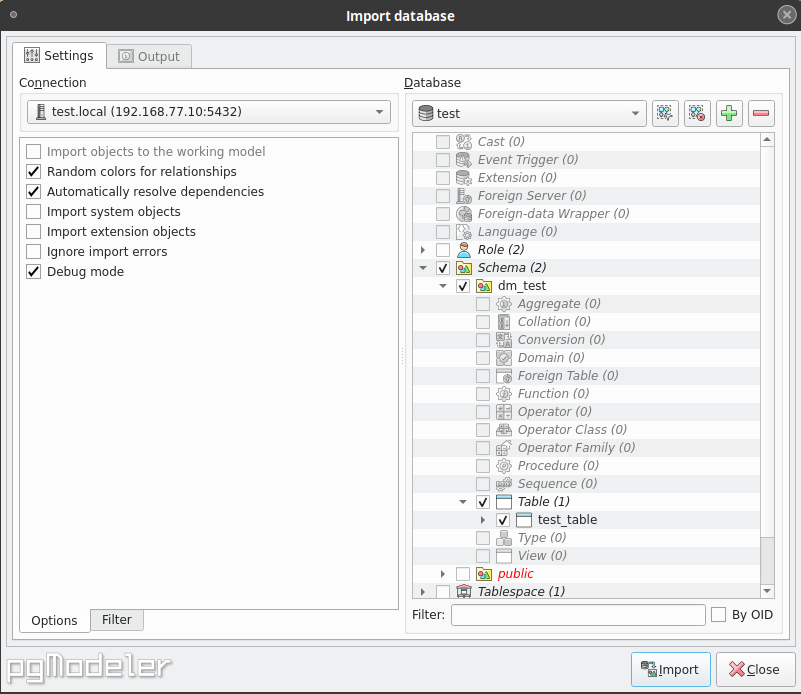801x694 pixels.
Task: Switch to the Output tab
Action: click(148, 56)
